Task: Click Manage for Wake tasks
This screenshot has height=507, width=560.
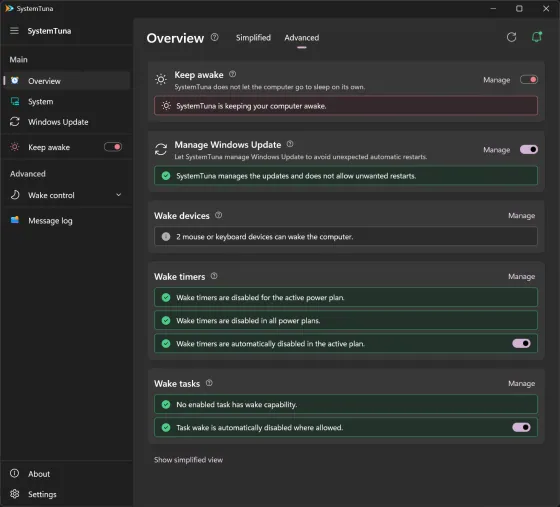Action: click(x=521, y=383)
